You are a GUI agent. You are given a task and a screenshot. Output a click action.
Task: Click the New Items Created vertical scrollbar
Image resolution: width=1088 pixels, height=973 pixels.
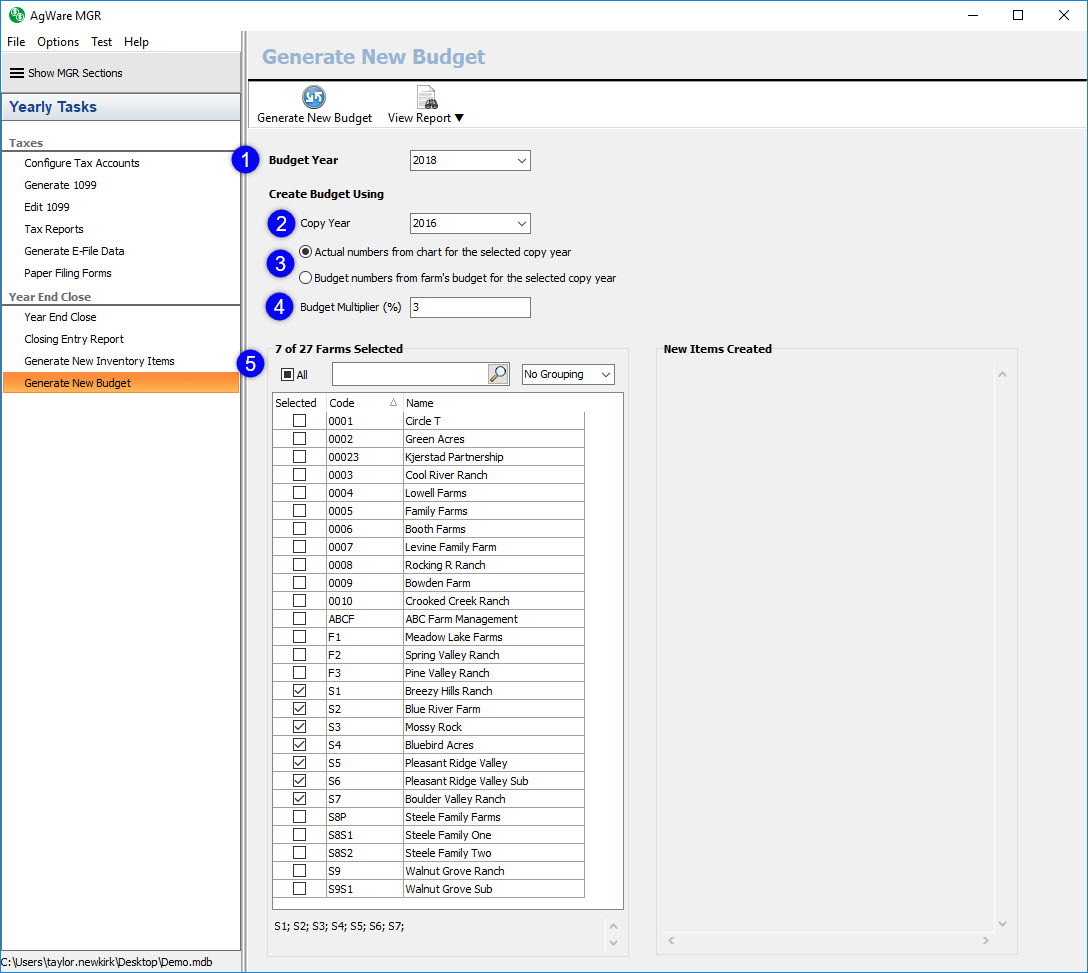(x=1003, y=650)
